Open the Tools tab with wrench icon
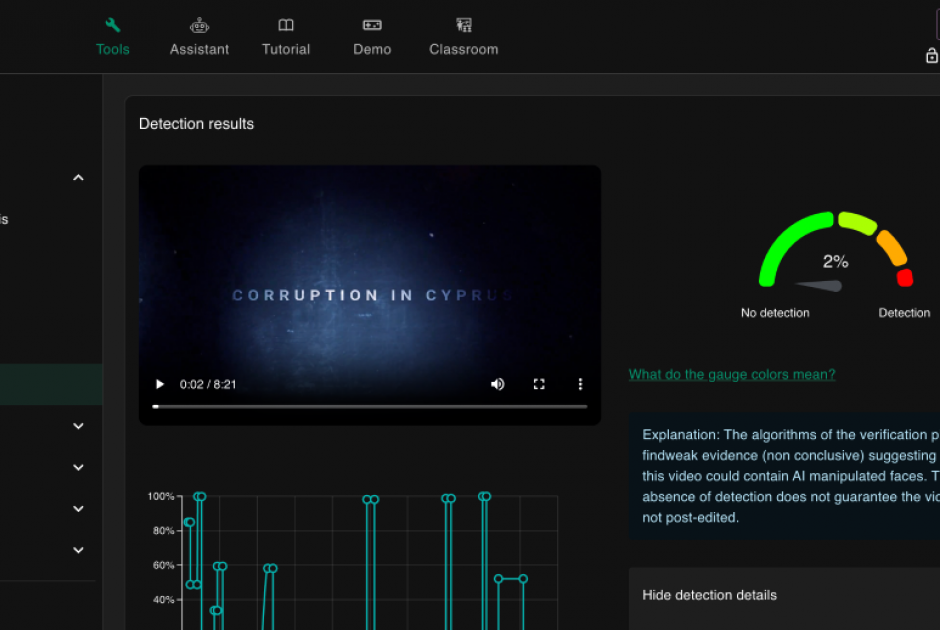The width and height of the screenshot is (940, 630). tap(112, 36)
